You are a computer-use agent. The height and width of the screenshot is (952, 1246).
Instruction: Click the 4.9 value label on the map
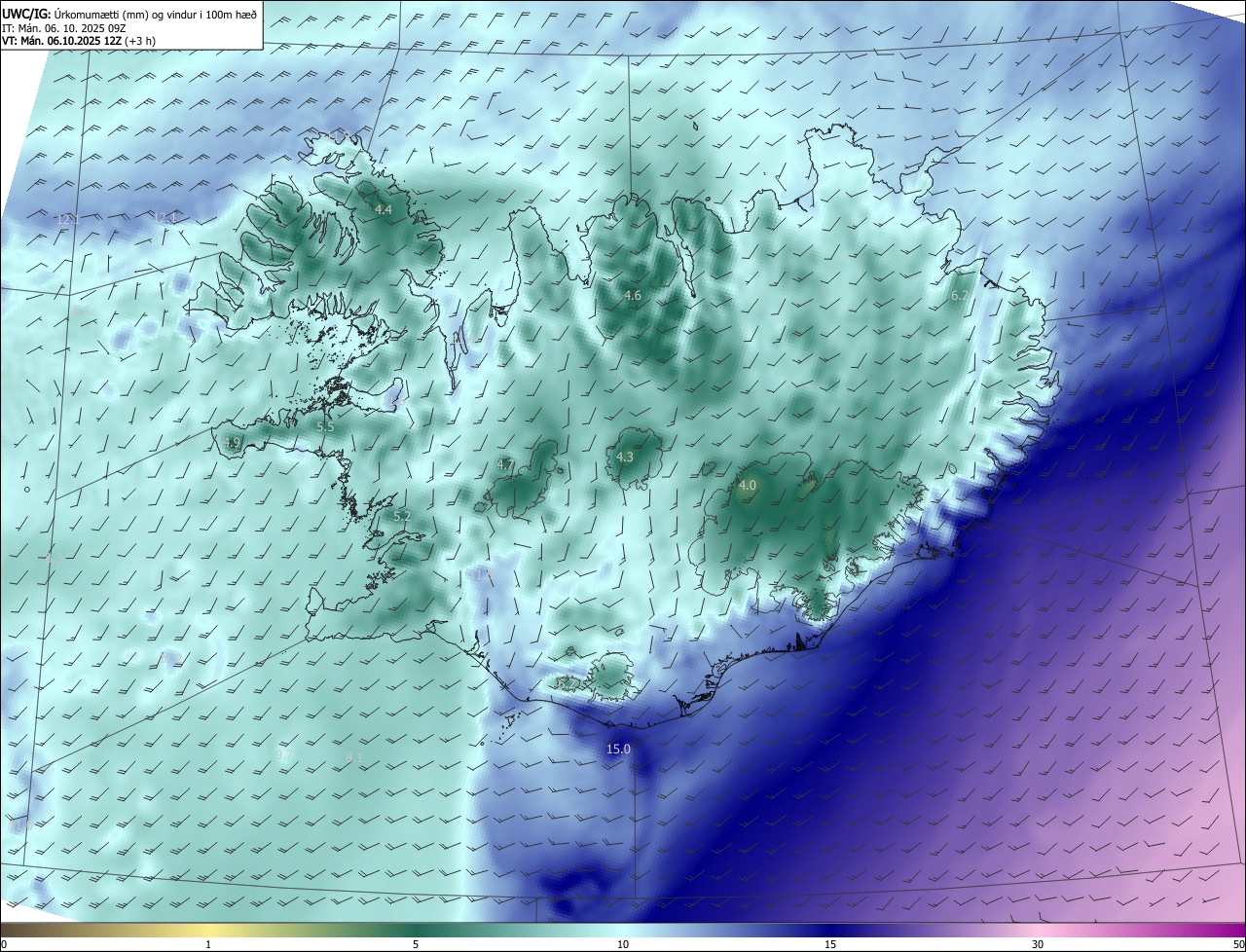232,443
